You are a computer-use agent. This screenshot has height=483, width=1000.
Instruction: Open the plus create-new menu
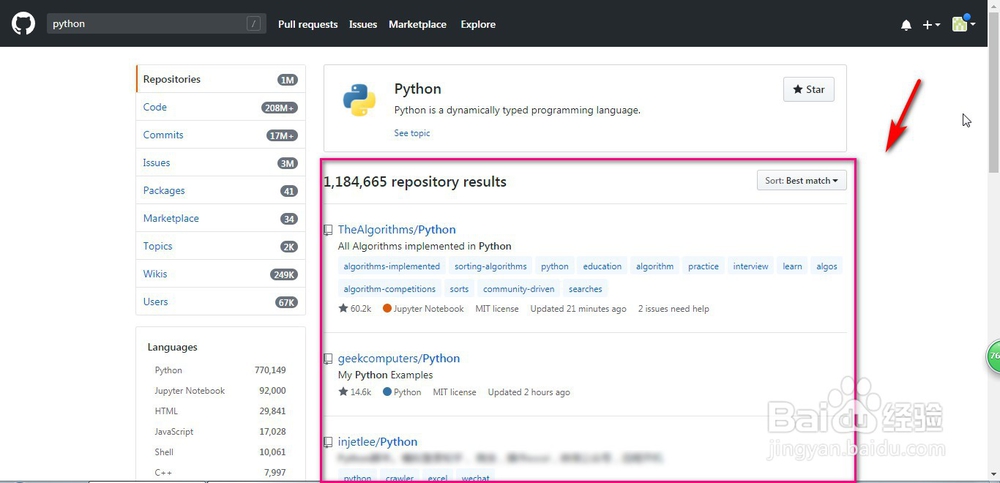pos(931,25)
